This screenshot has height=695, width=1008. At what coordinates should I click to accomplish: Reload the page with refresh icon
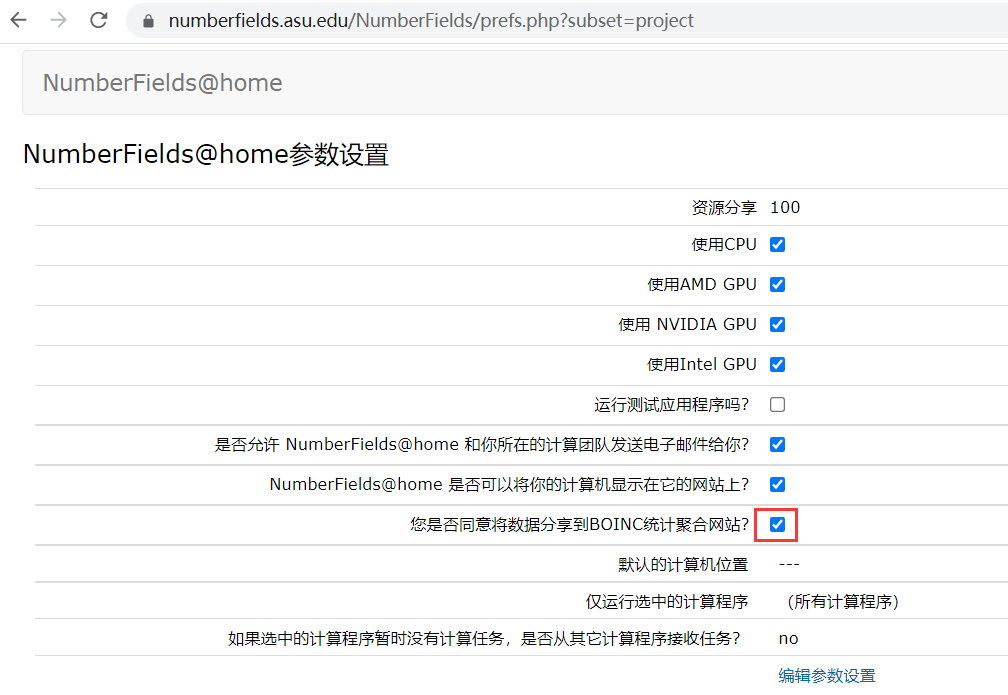click(x=98, y=20)
